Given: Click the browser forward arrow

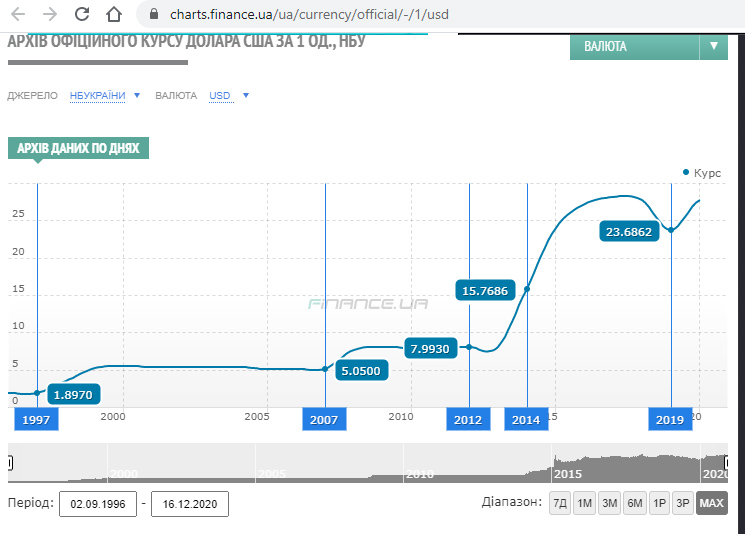Looking at the screenshot, I should click(x=50, y=15).
